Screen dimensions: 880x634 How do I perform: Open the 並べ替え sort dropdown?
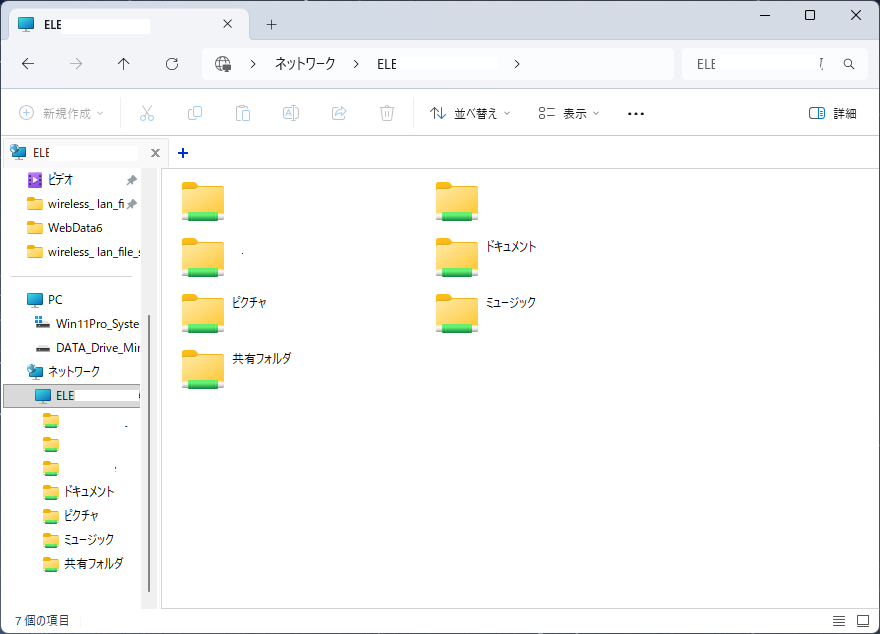pyautogui.click(x=470, y=113)
